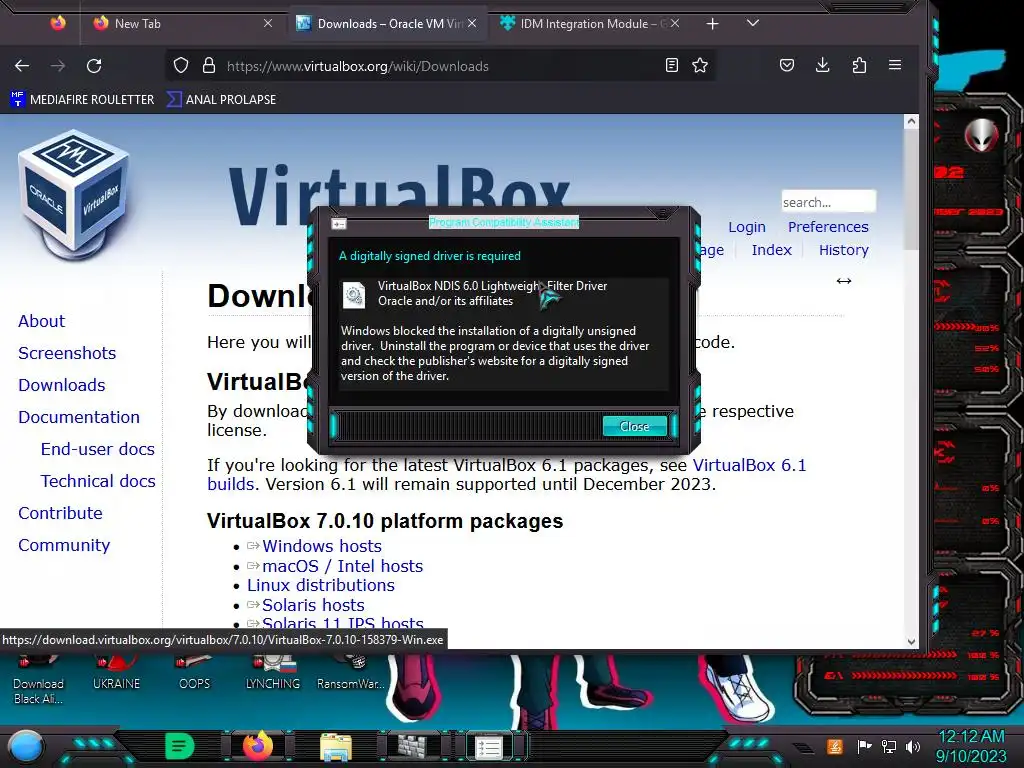
Task: Open the Screenshots sidebar link
Action: pyautogui.click(x=67, y=353)
